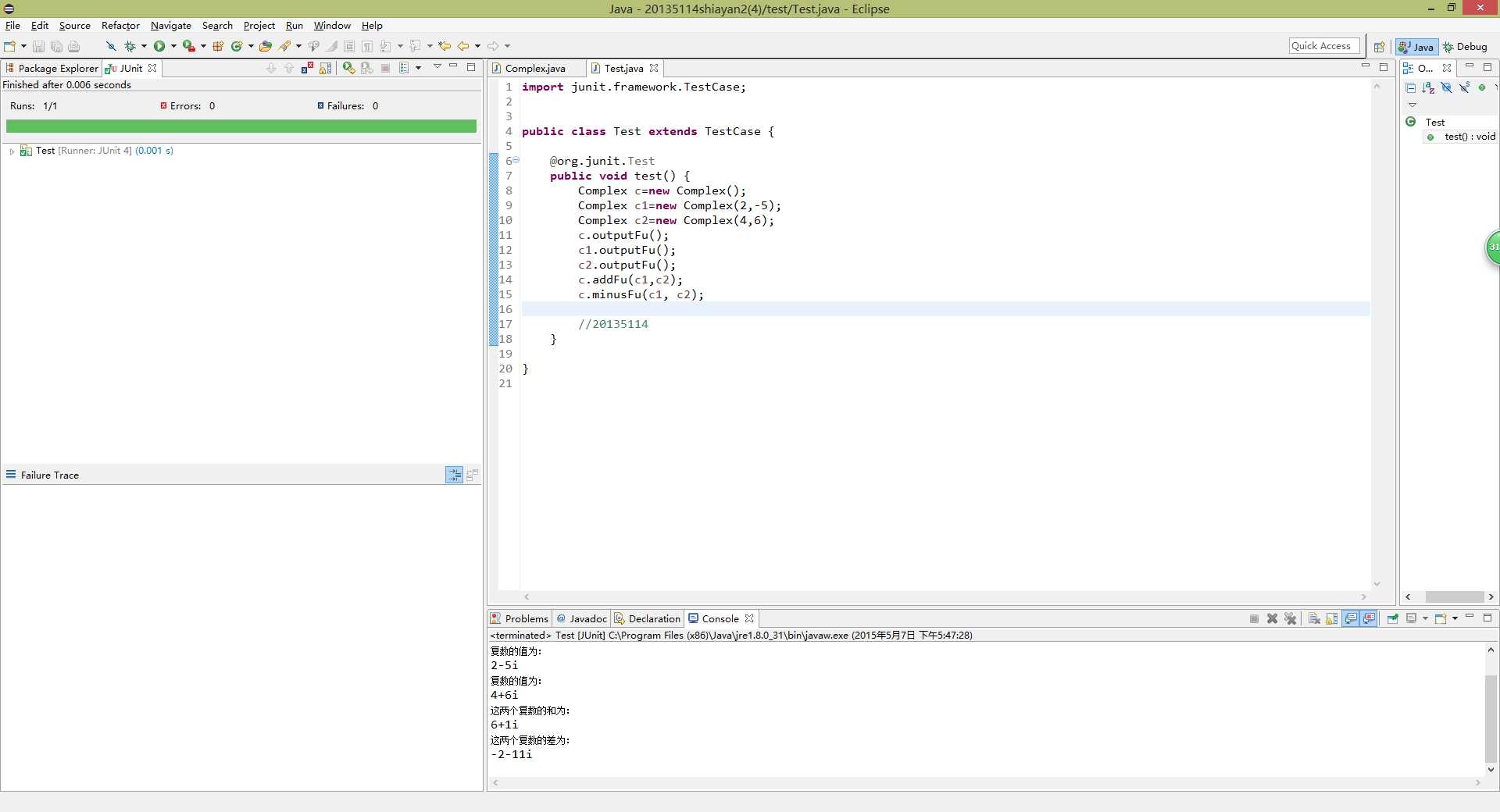Viewport: 1500px width, 812px height.
Task: Open the New wizard dropdown arrow
Action: (x=23, y=46)
